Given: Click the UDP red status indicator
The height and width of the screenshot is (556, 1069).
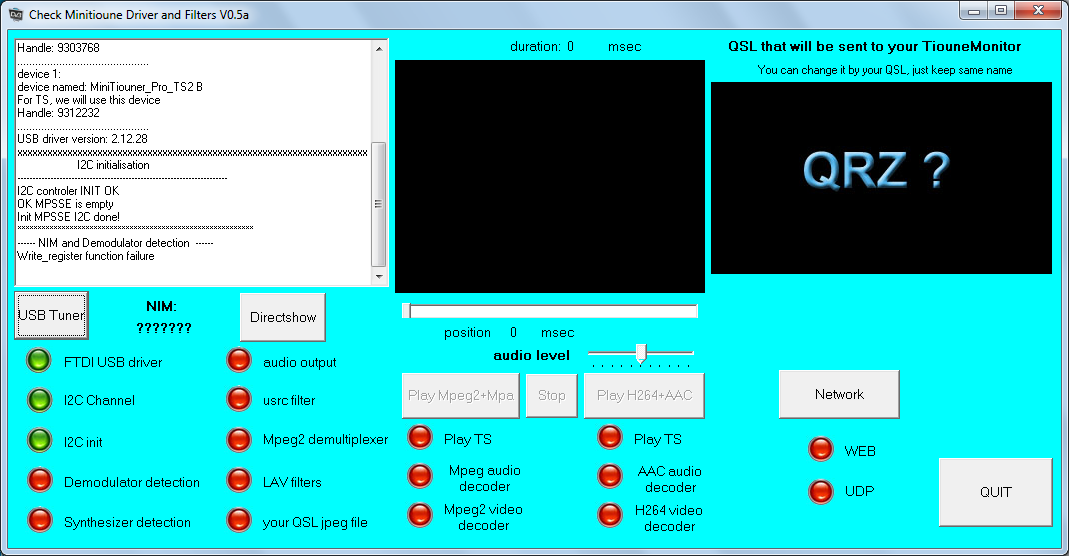Looking at the screenshot, I should 821,491.
